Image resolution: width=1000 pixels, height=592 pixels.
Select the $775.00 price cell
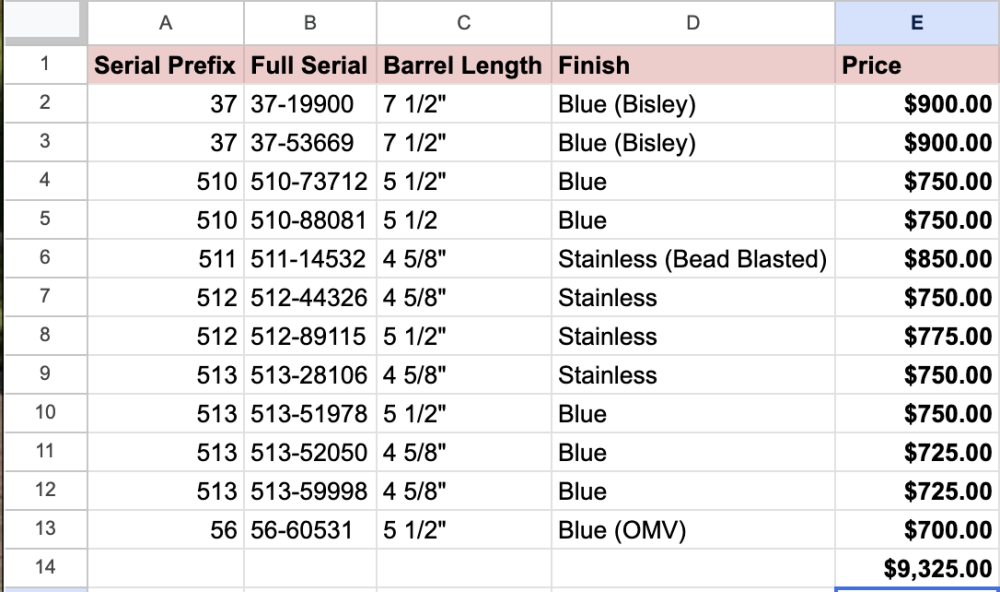(x=917, y=336)
